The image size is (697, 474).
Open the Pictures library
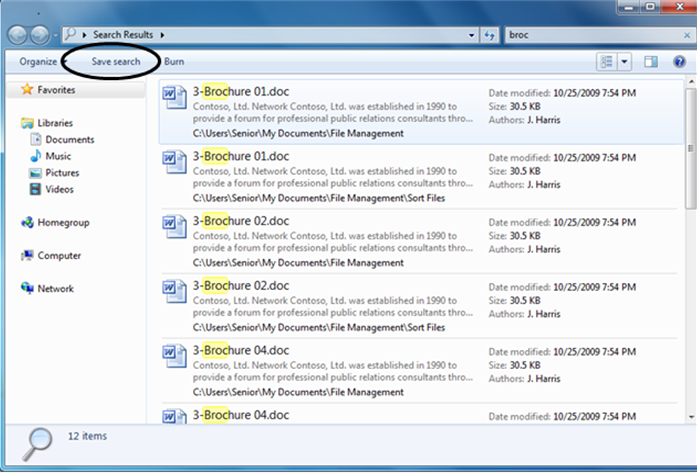[x=62, y=173]
